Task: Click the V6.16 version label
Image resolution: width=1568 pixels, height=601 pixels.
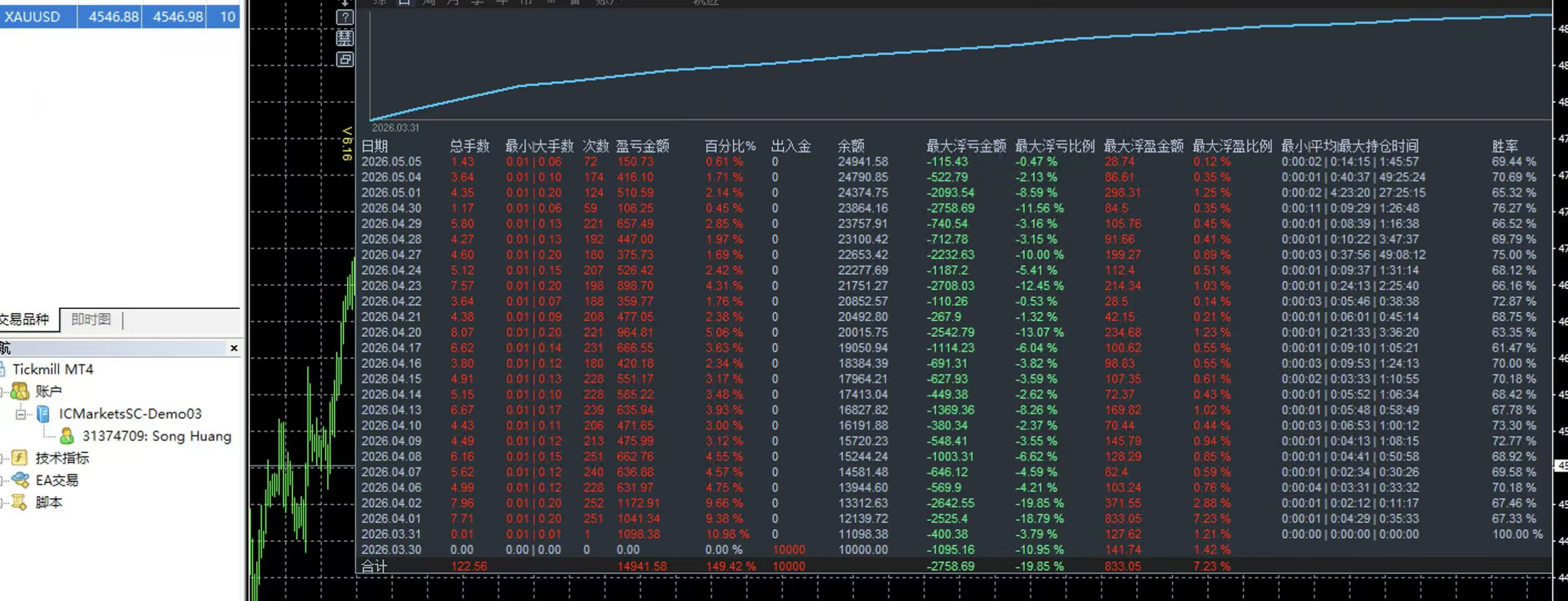Action: coord(347,143)
